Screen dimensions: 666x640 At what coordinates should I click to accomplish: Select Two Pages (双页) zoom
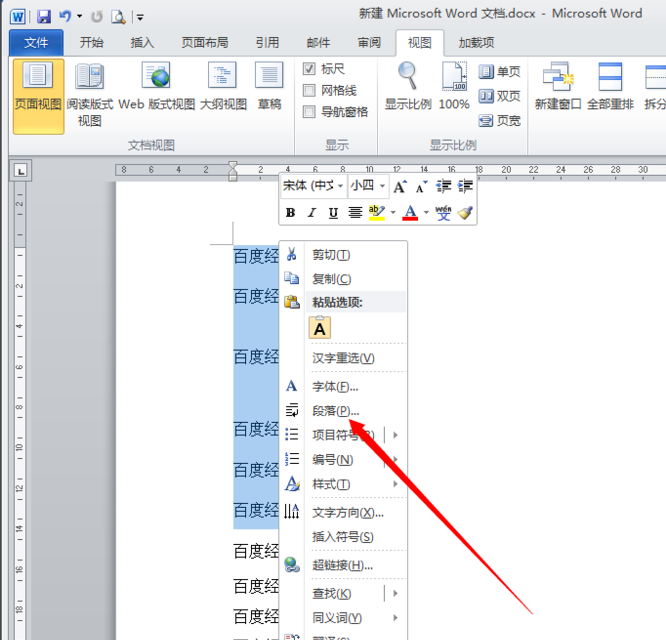(500, 96)
